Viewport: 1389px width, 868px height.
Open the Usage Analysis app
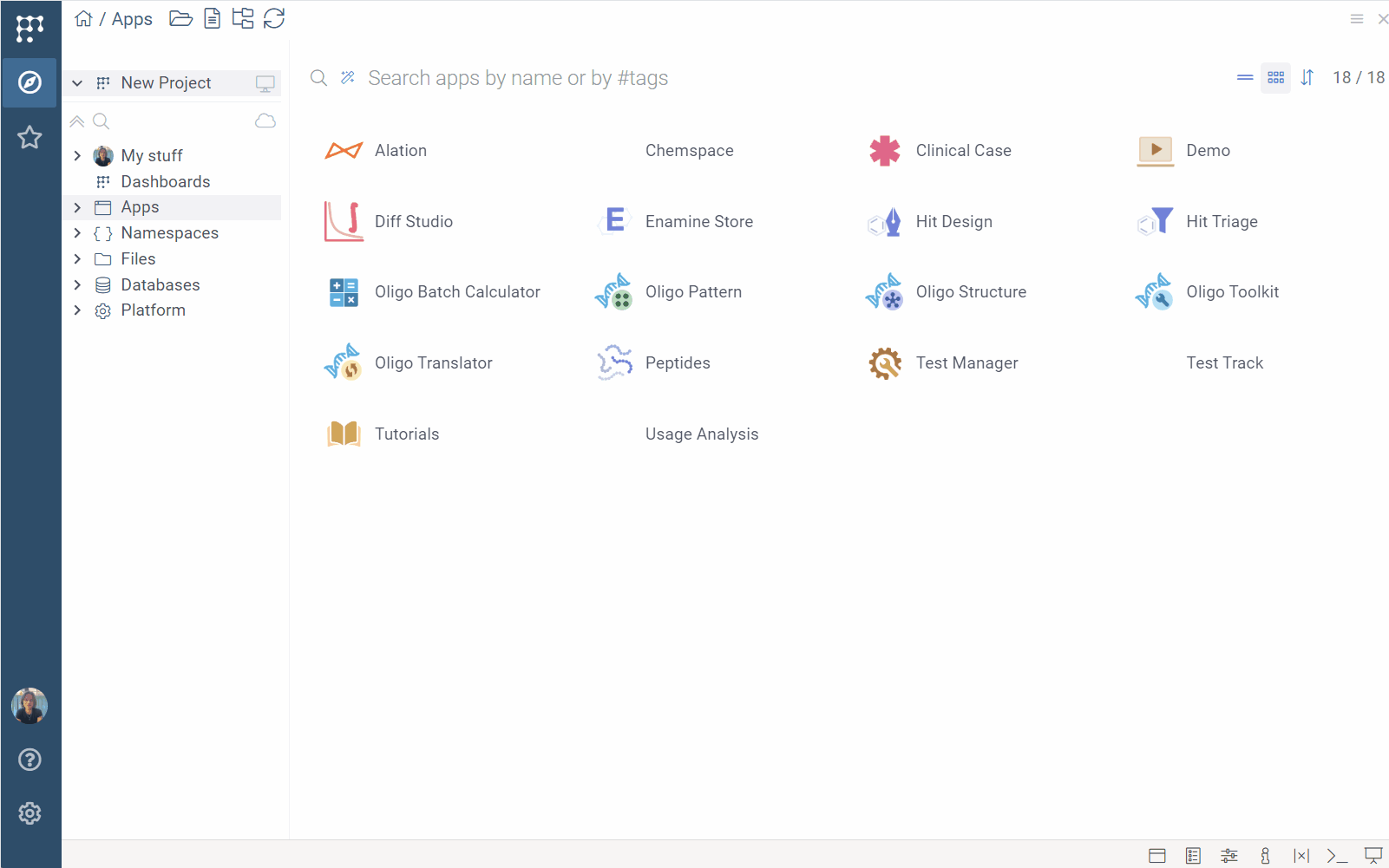coord(701,434)
